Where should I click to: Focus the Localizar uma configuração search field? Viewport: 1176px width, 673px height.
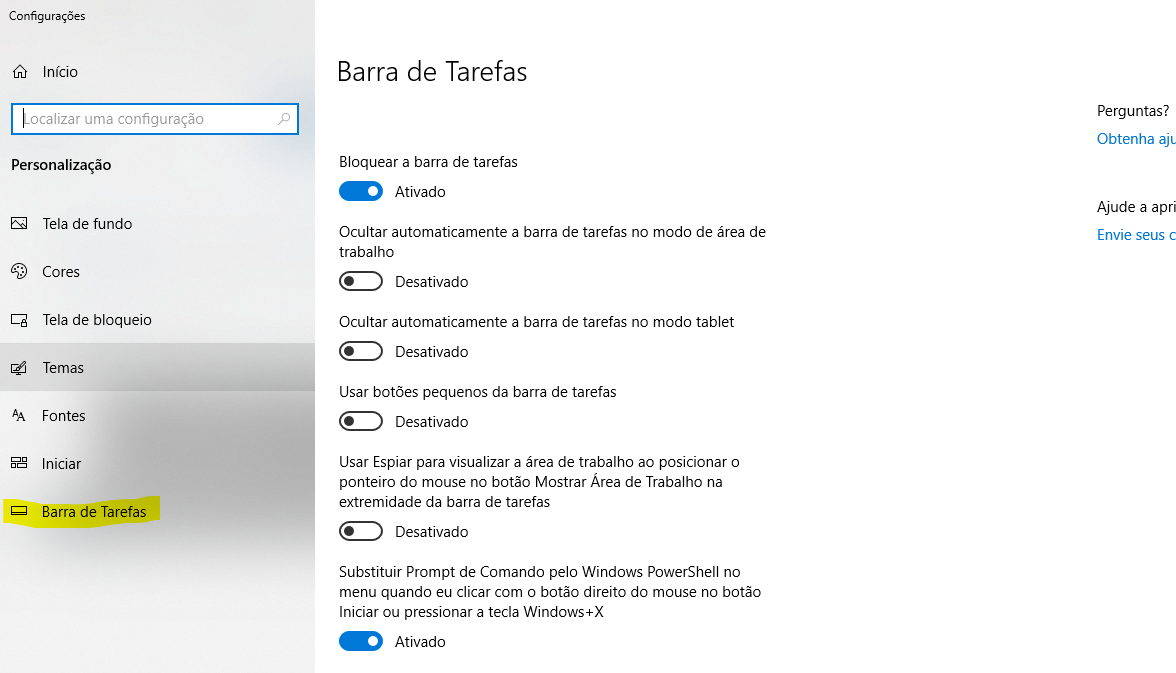tap(154, 119)
